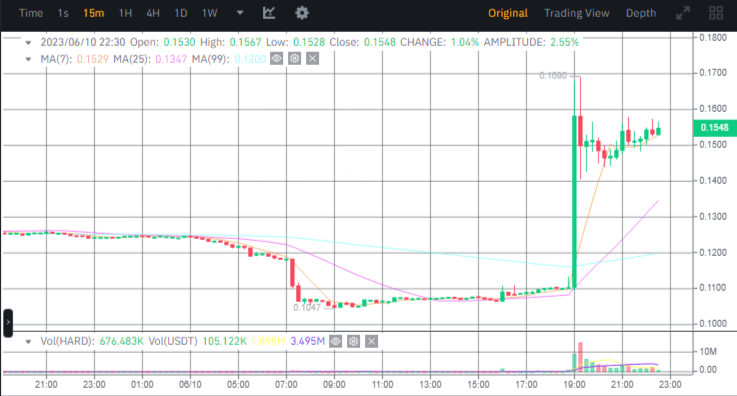This screenshot has width=737, height=396.
Task: Click the current price label 0.1548
Action: 714,128
